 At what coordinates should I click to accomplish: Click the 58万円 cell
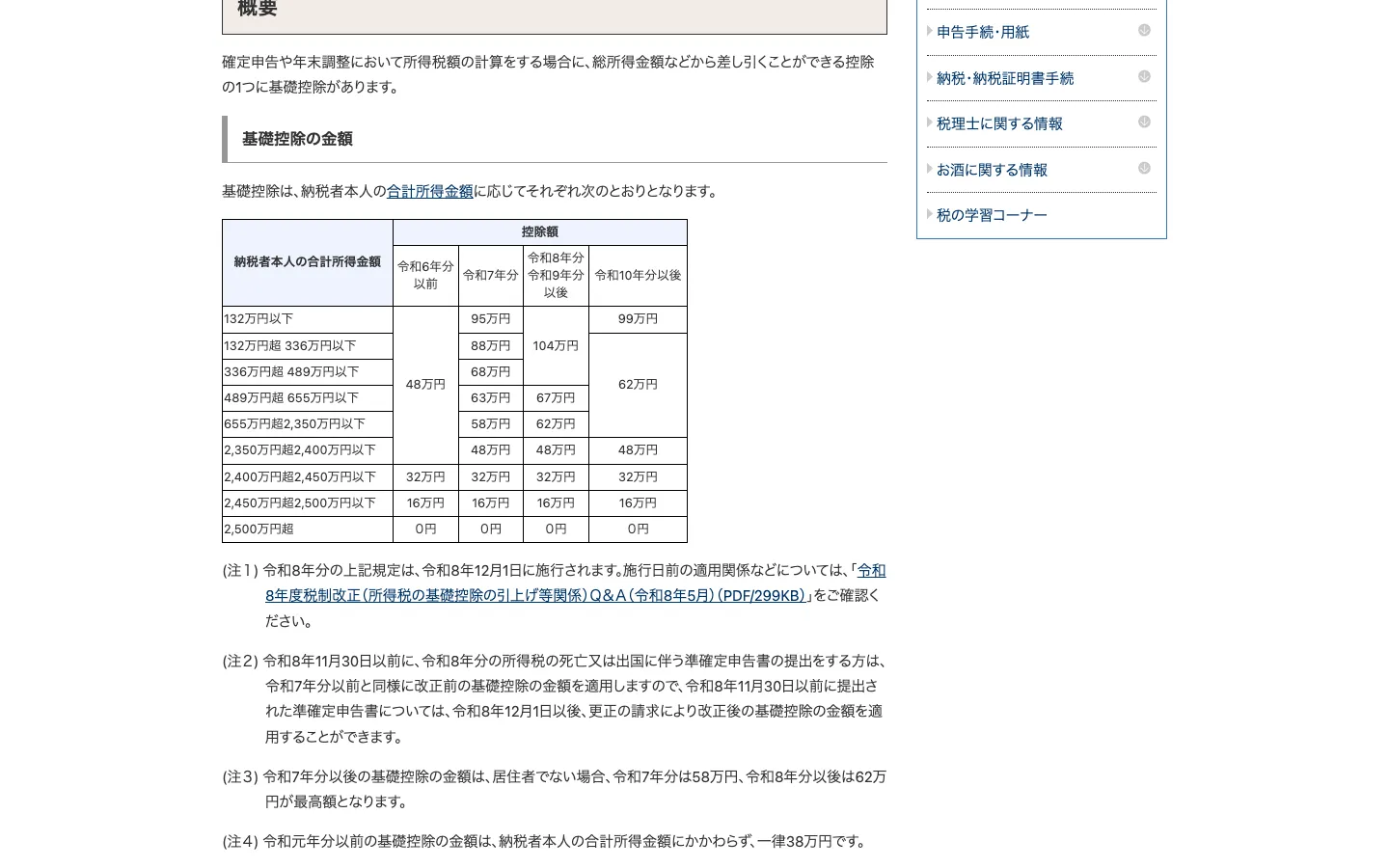491,423
